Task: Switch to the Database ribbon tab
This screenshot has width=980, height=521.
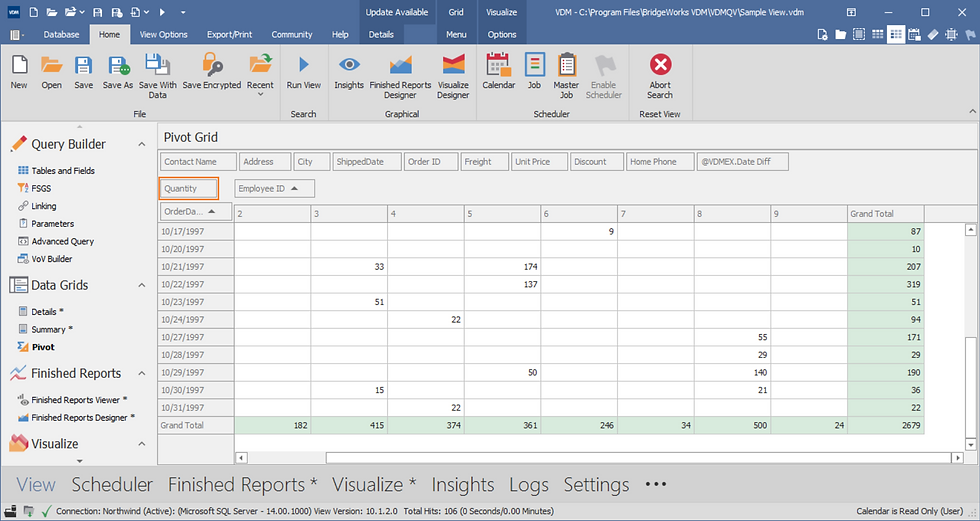Action: coord(61,34)
